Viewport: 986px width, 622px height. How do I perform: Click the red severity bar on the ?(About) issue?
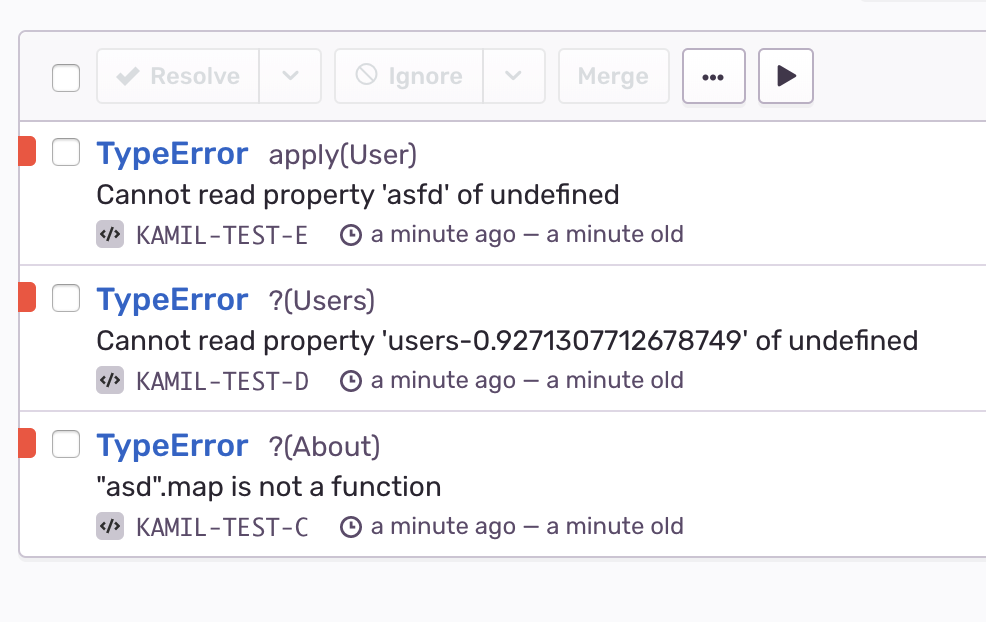25,443
